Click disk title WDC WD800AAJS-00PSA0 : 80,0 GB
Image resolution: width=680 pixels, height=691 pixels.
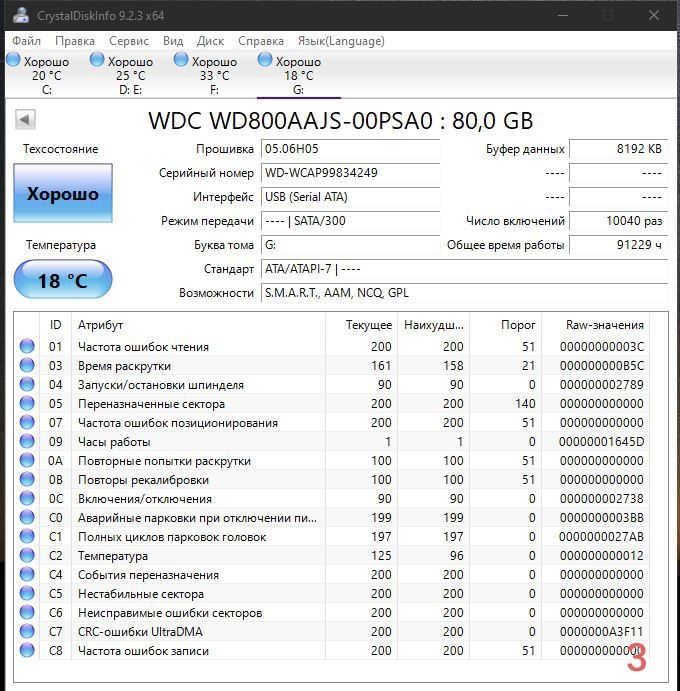point(341,120)
